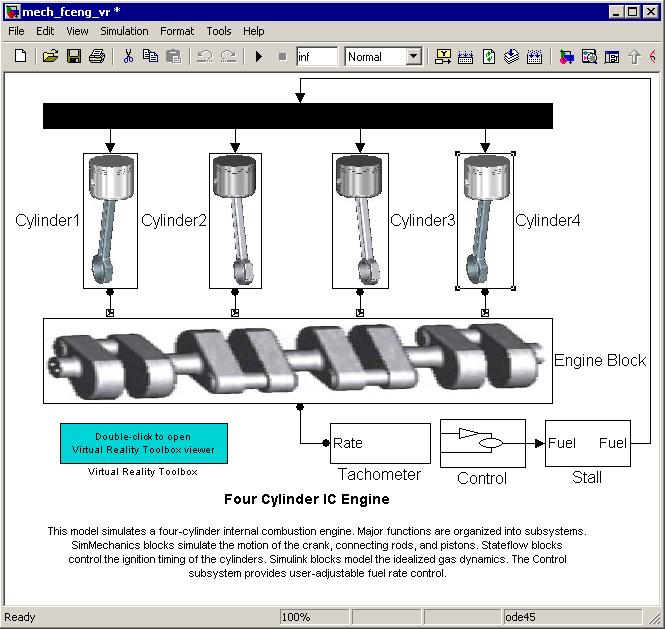Select the Stall block with Fuel ports
The width and height of the screenshot is (665, 629).
tap(587, 443)
